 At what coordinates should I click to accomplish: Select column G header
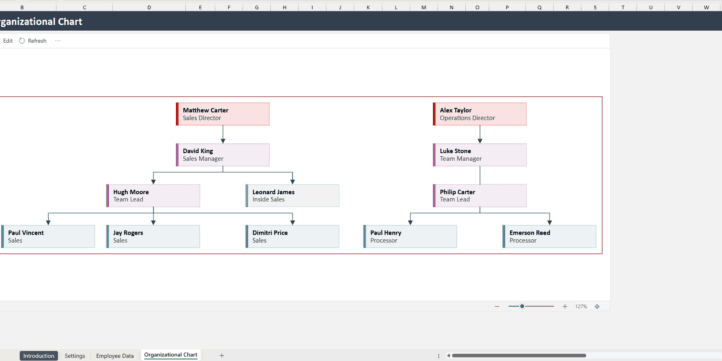tap(256, 7)
